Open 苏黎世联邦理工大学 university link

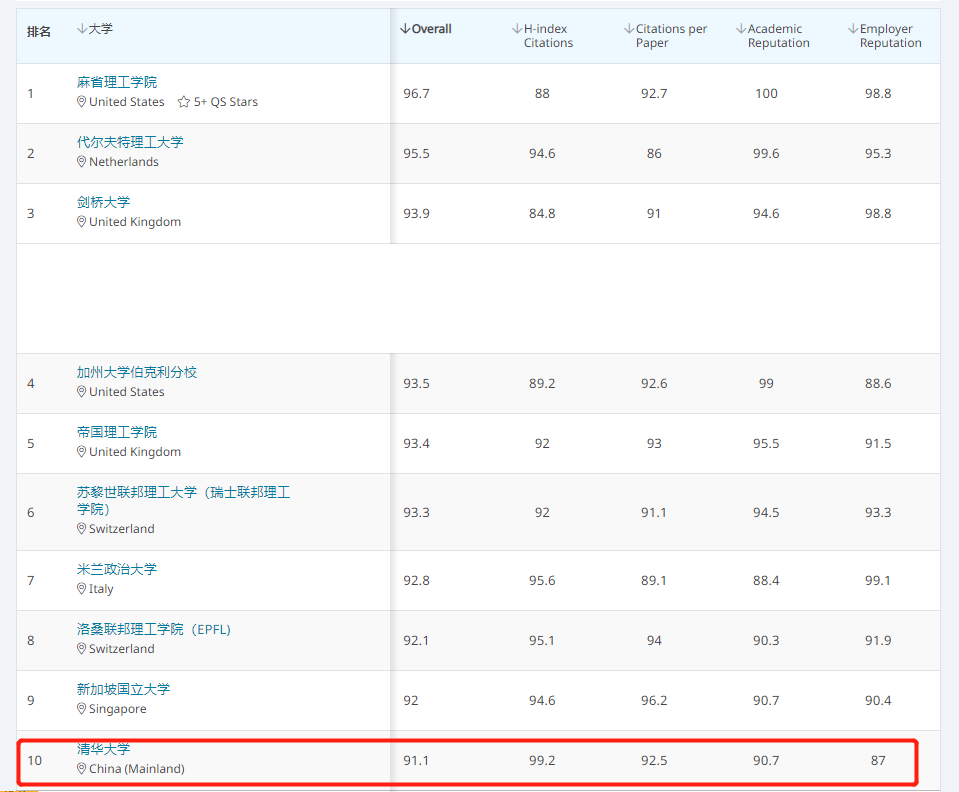coord(183,500)
